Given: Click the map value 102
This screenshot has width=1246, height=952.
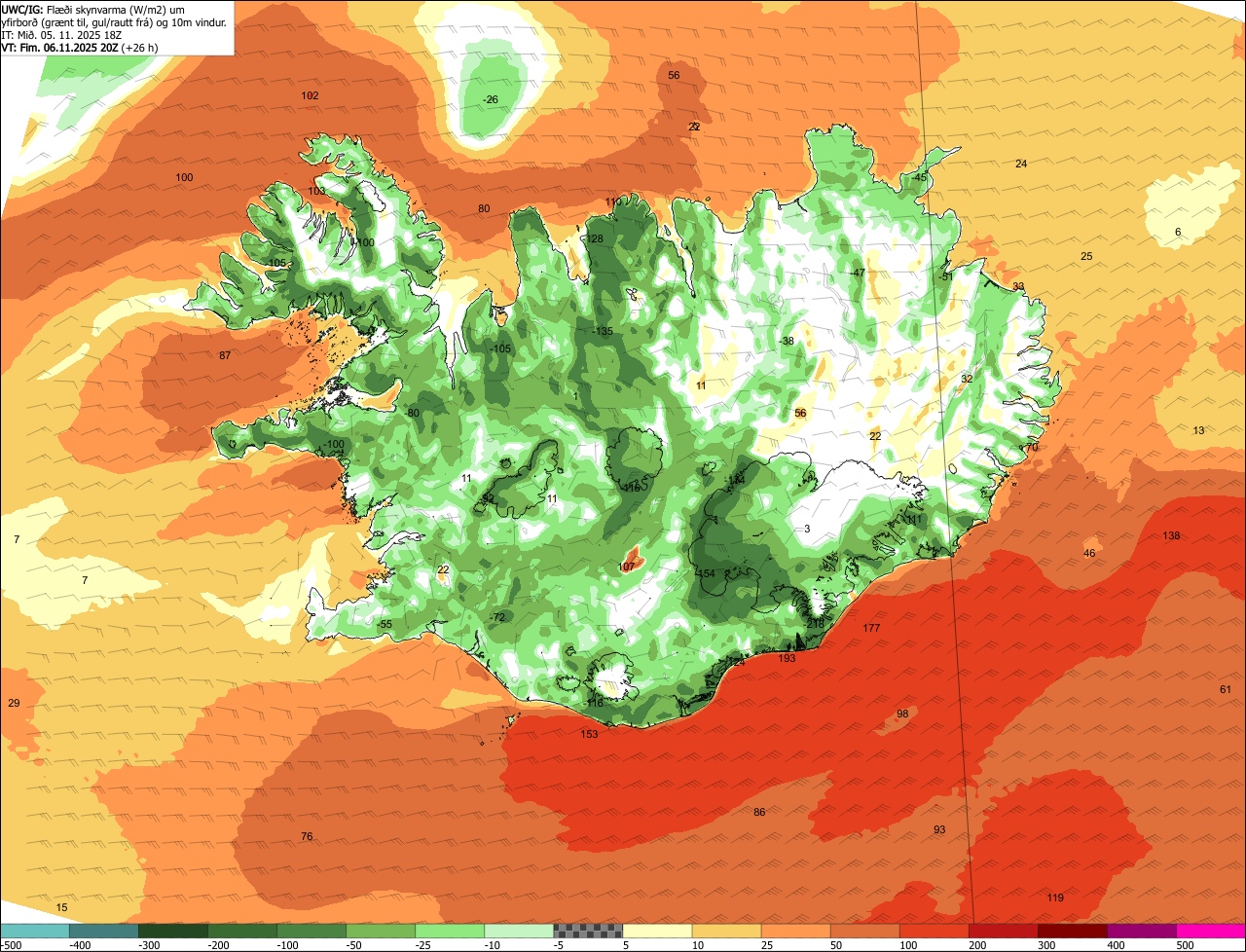Looking at the screenshot, I should pos(310,95).
